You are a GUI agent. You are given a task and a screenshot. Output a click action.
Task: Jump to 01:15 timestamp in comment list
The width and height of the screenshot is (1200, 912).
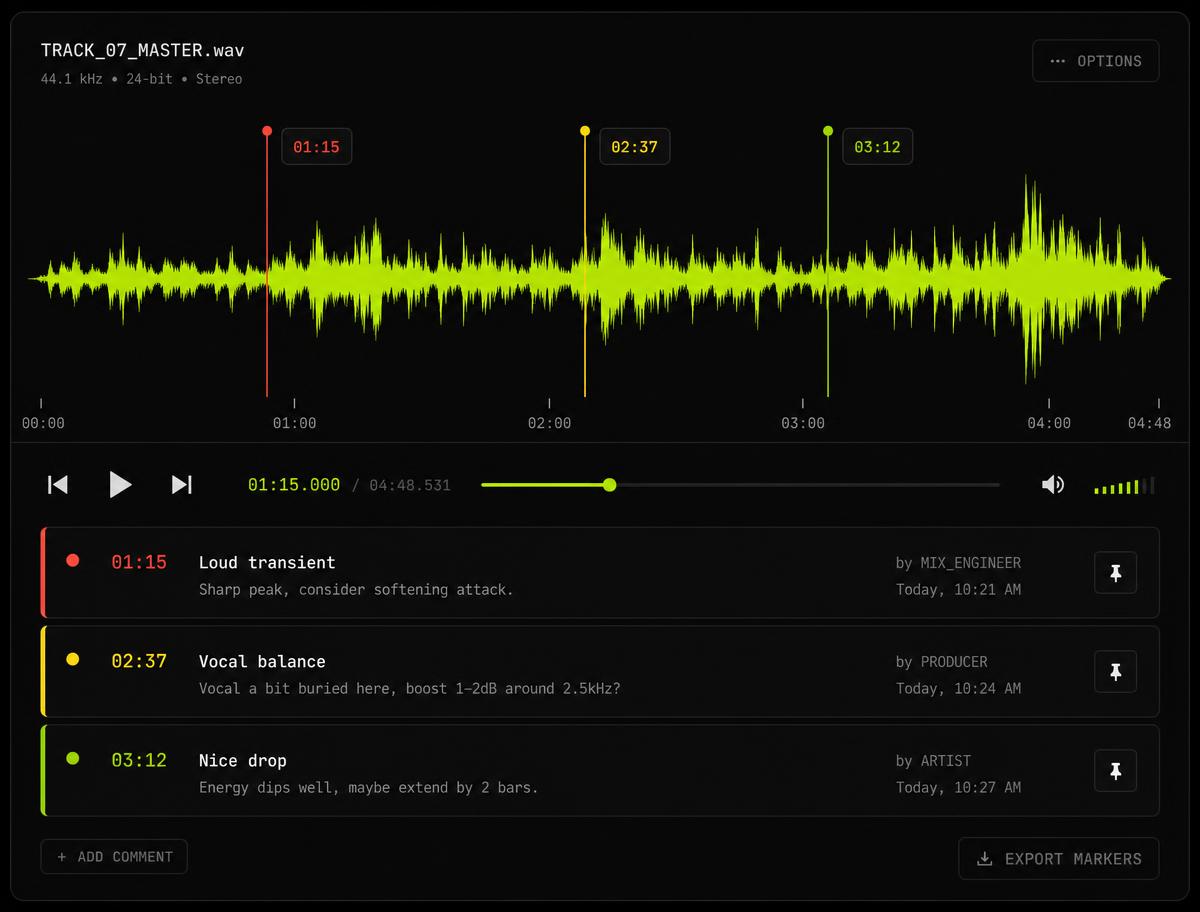(x=139, y=563)
